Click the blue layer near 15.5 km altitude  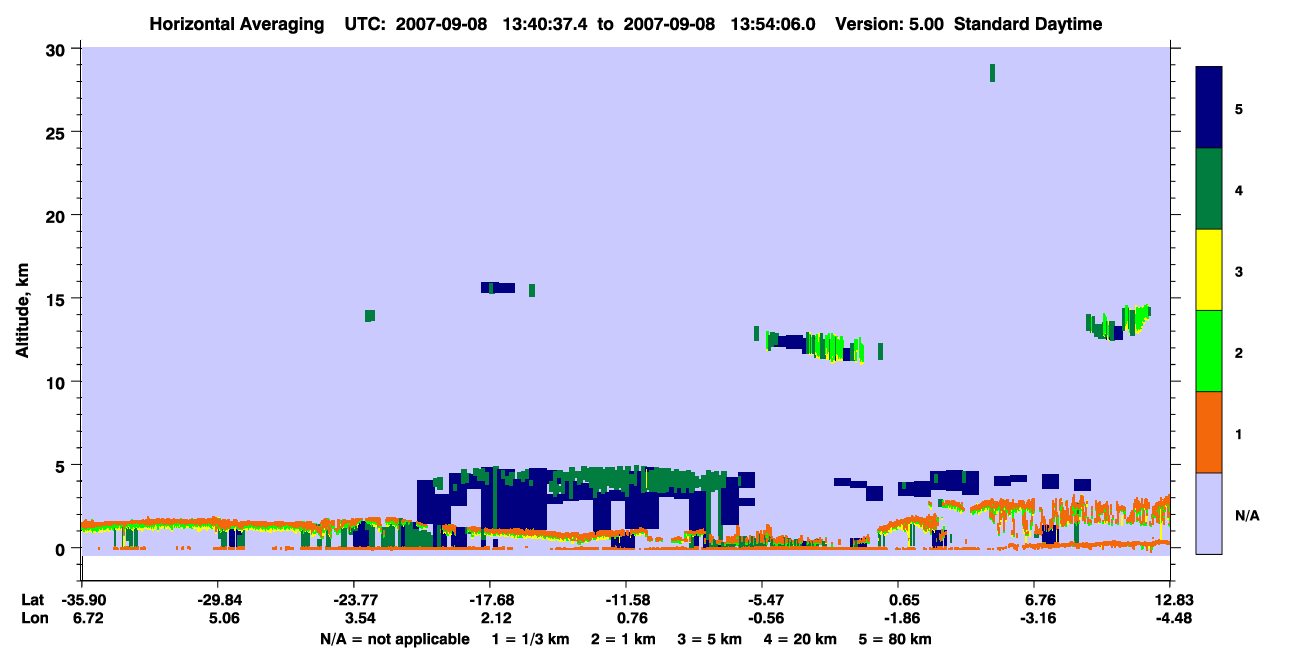498,287
